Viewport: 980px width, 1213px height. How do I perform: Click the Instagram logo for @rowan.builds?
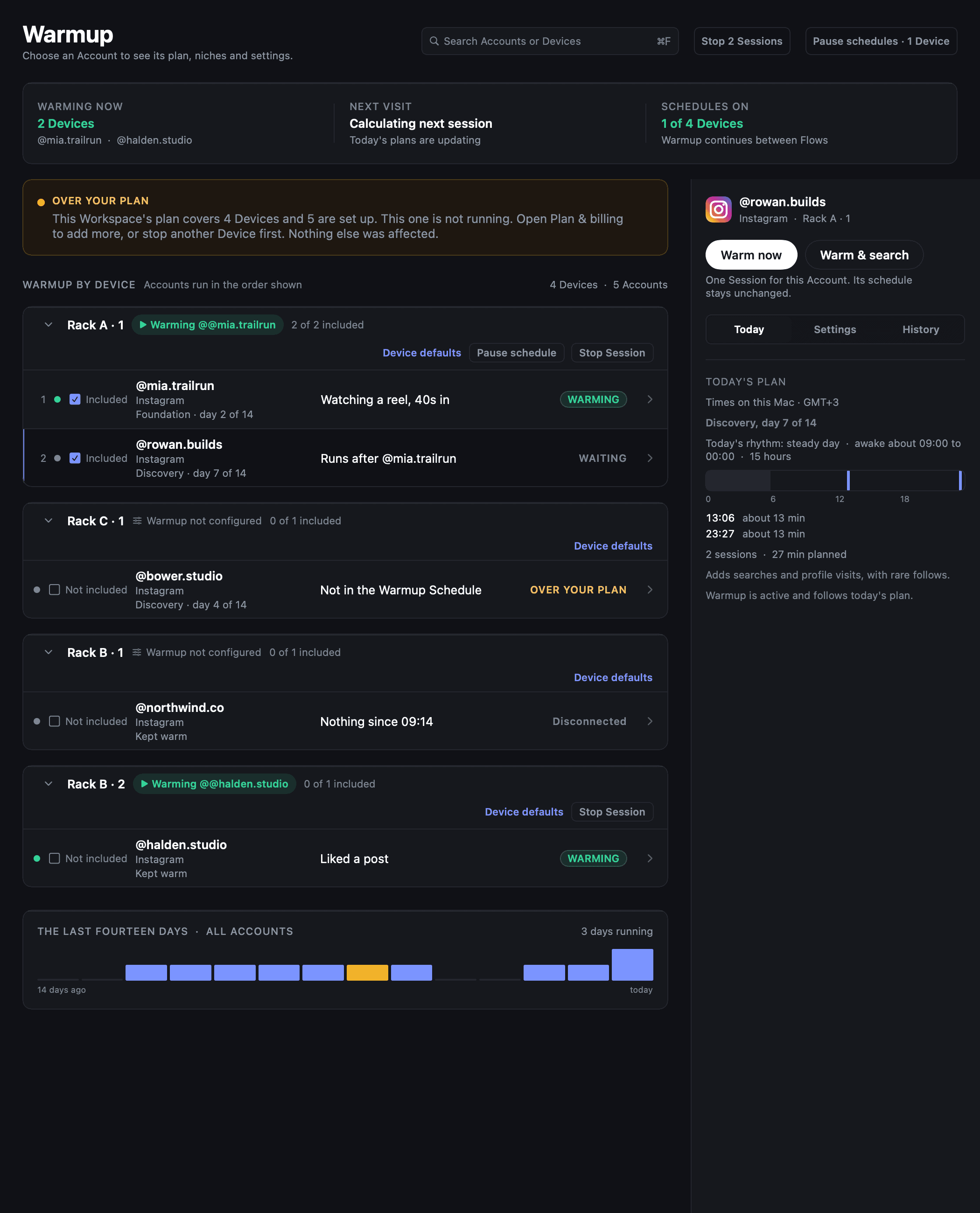click(x=718, y=209)
